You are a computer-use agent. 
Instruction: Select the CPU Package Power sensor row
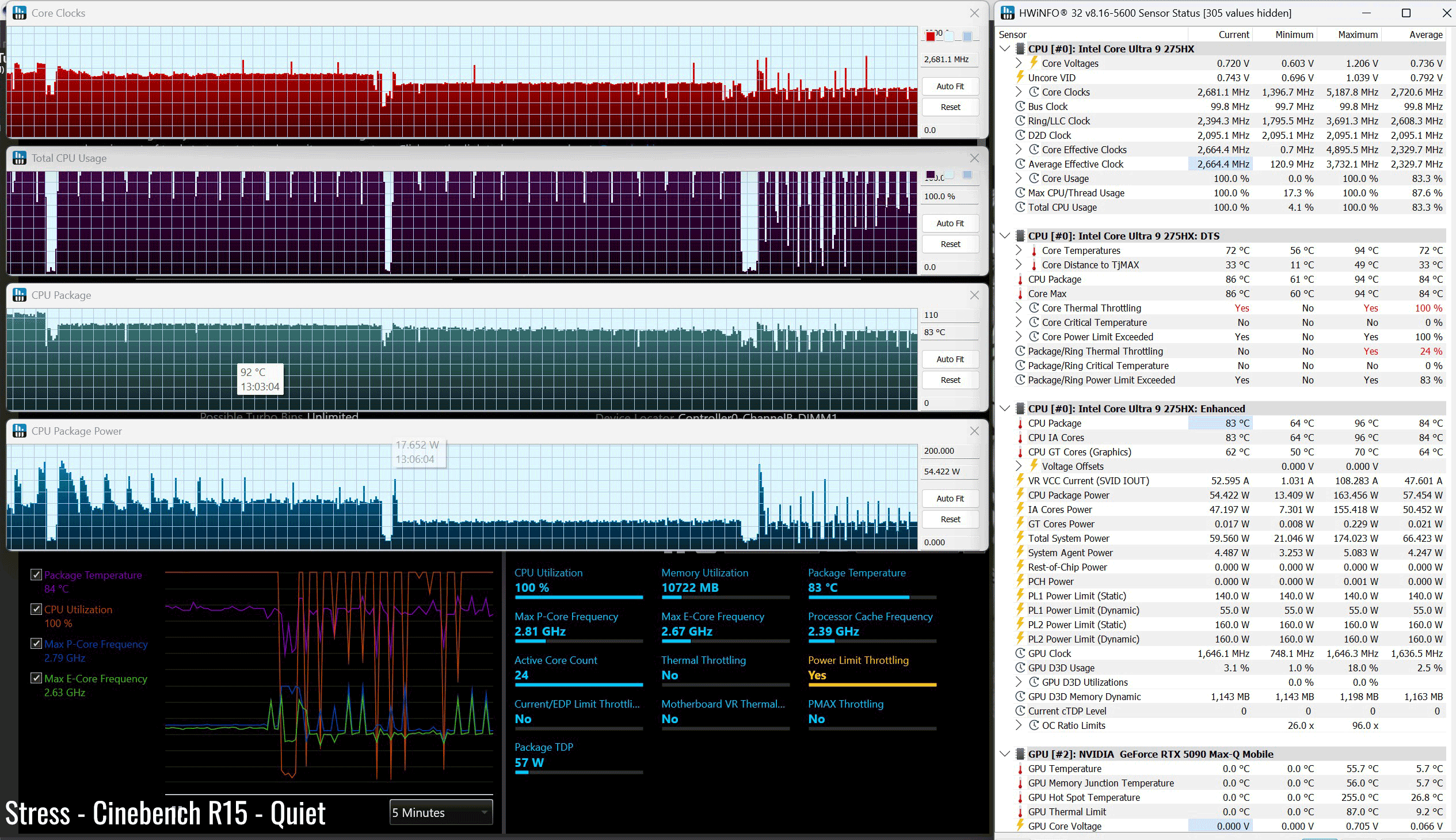[1229, 495]
